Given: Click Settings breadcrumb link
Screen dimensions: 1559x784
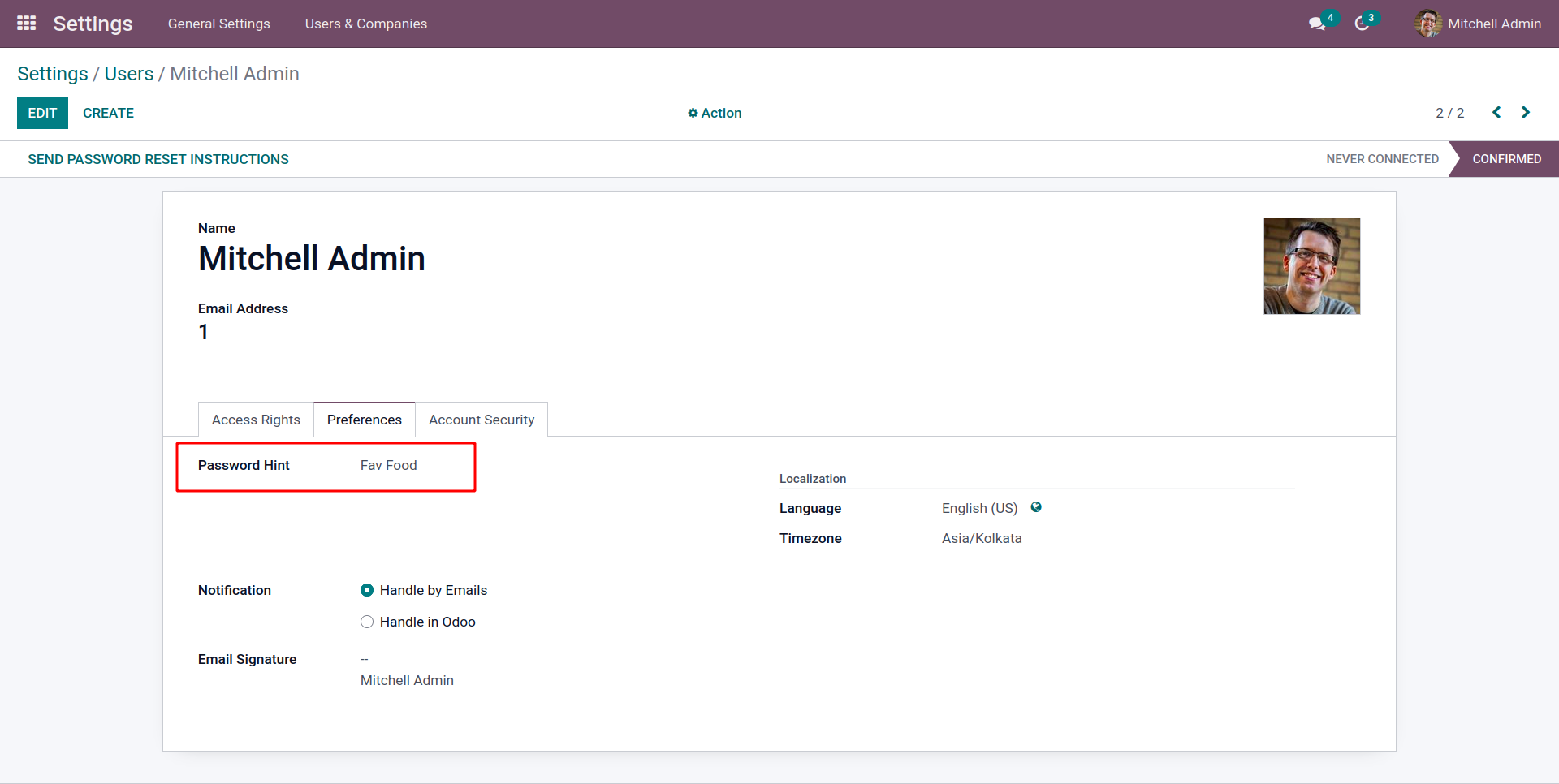Looking at the screenshot, I should click(53, 74).
